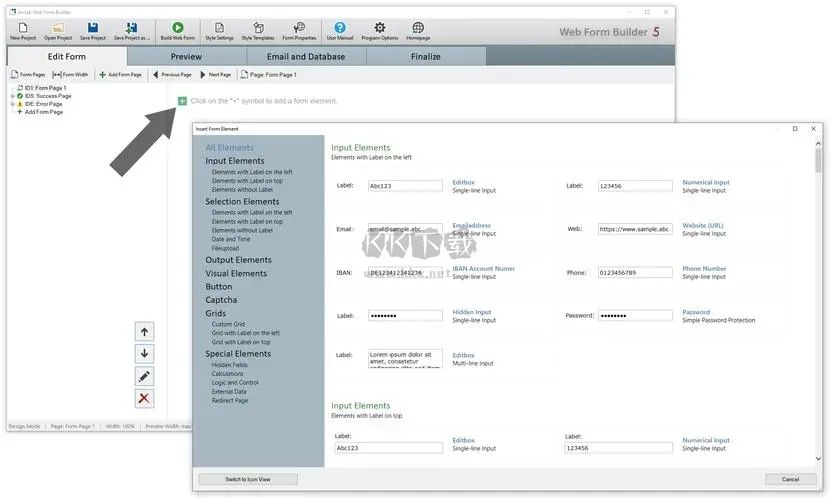Click the pencil edit element button
Image resolution: width=835 pixels, height=500 pixels.
(145, 377)
